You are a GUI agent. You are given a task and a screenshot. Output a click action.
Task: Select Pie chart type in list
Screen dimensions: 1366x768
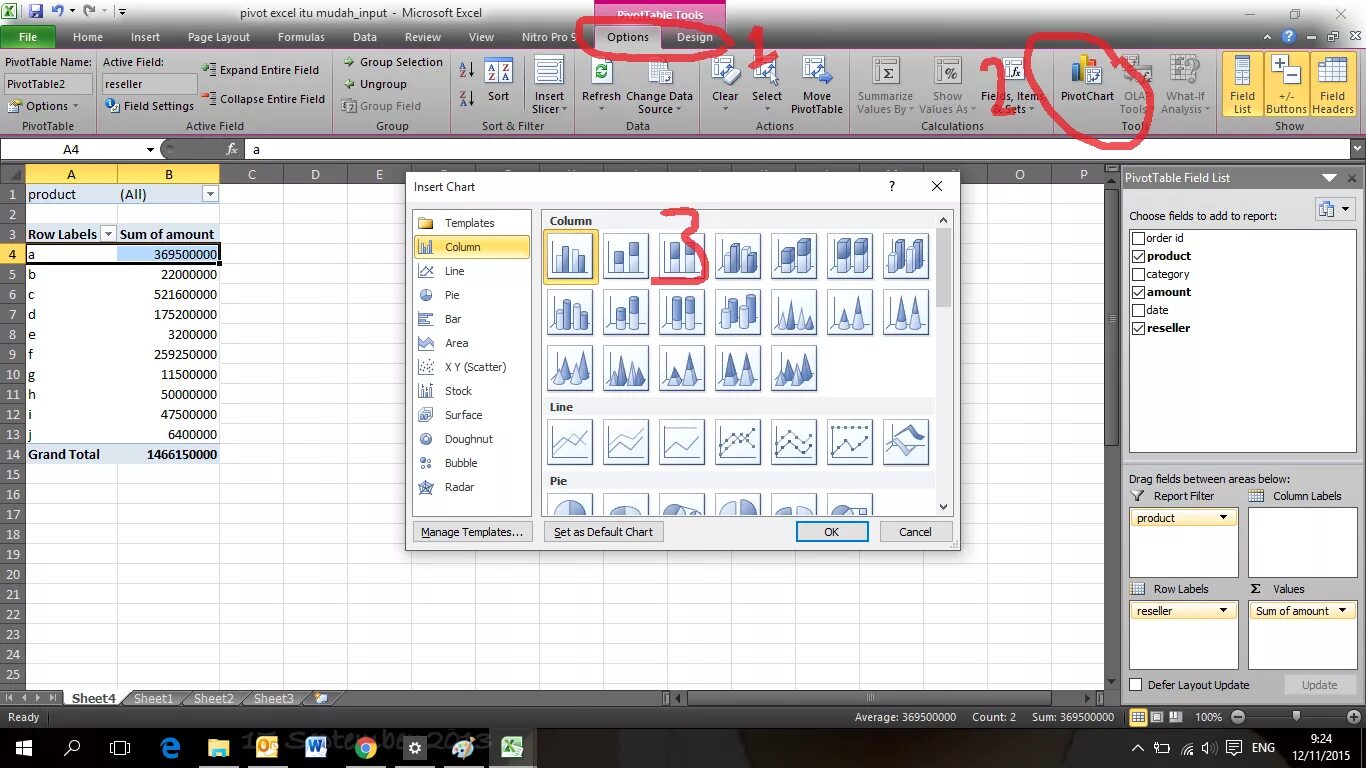click(472, 295)
